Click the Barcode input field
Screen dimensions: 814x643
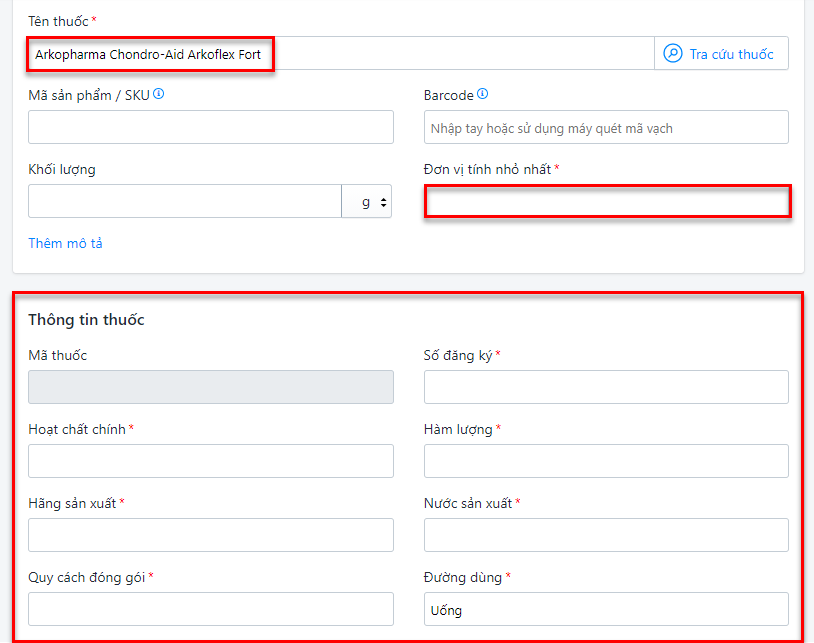click(606, 128)
